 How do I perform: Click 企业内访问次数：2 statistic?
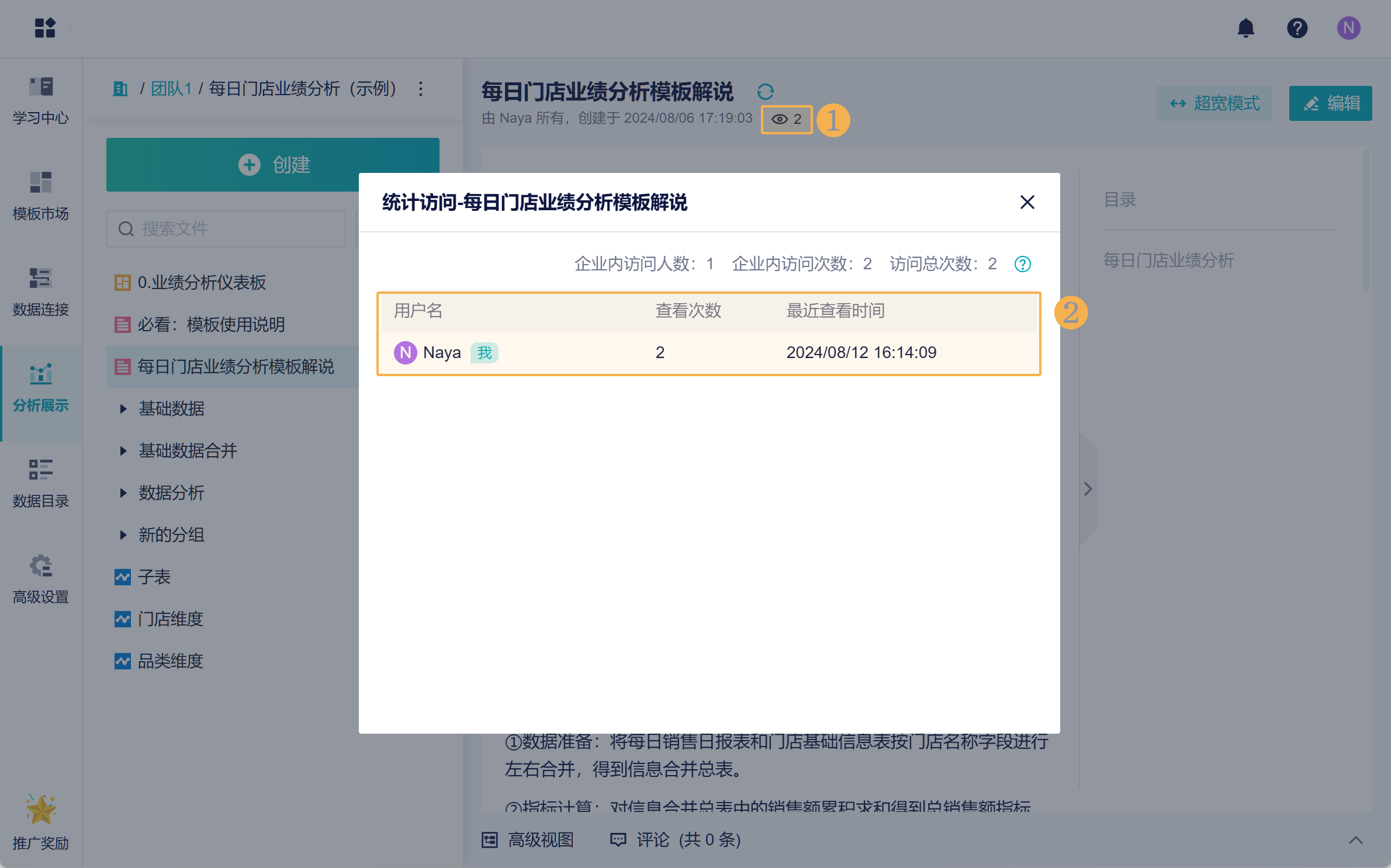pyautogui.click(x=802, y=264)
